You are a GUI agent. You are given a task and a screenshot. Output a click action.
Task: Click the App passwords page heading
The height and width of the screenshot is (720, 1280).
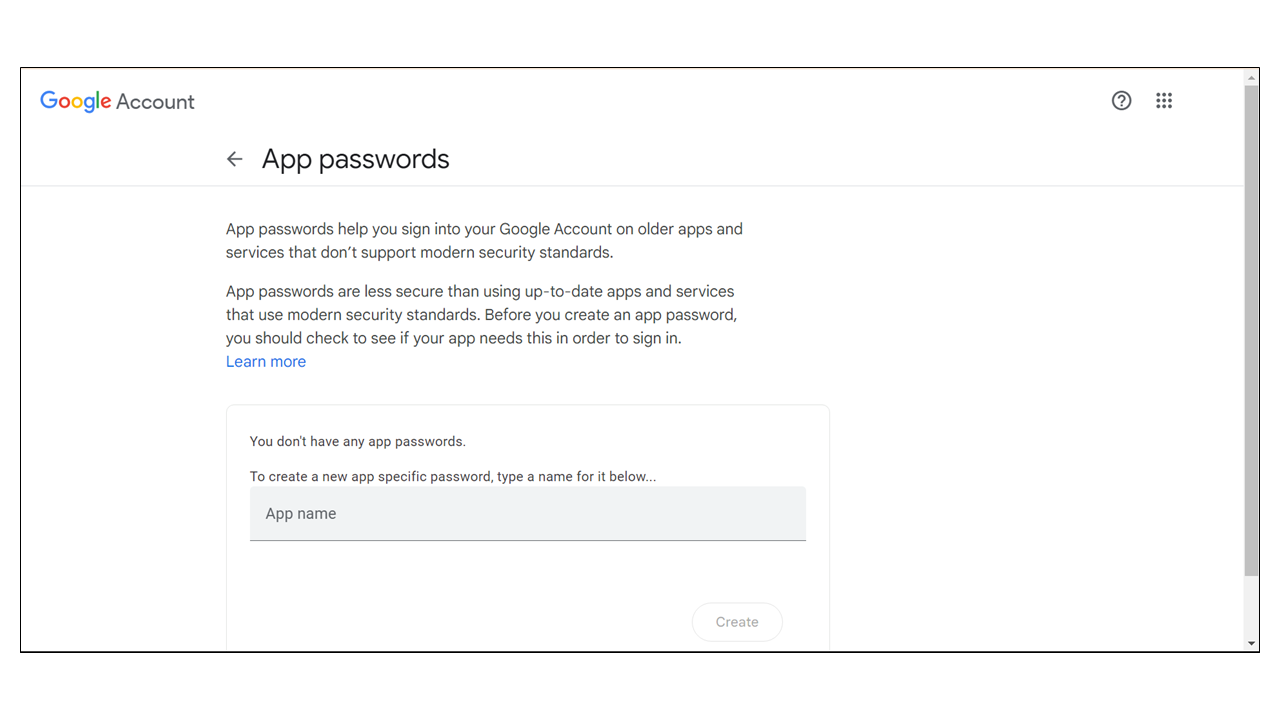pyautogui.click(x=355, y=159)
